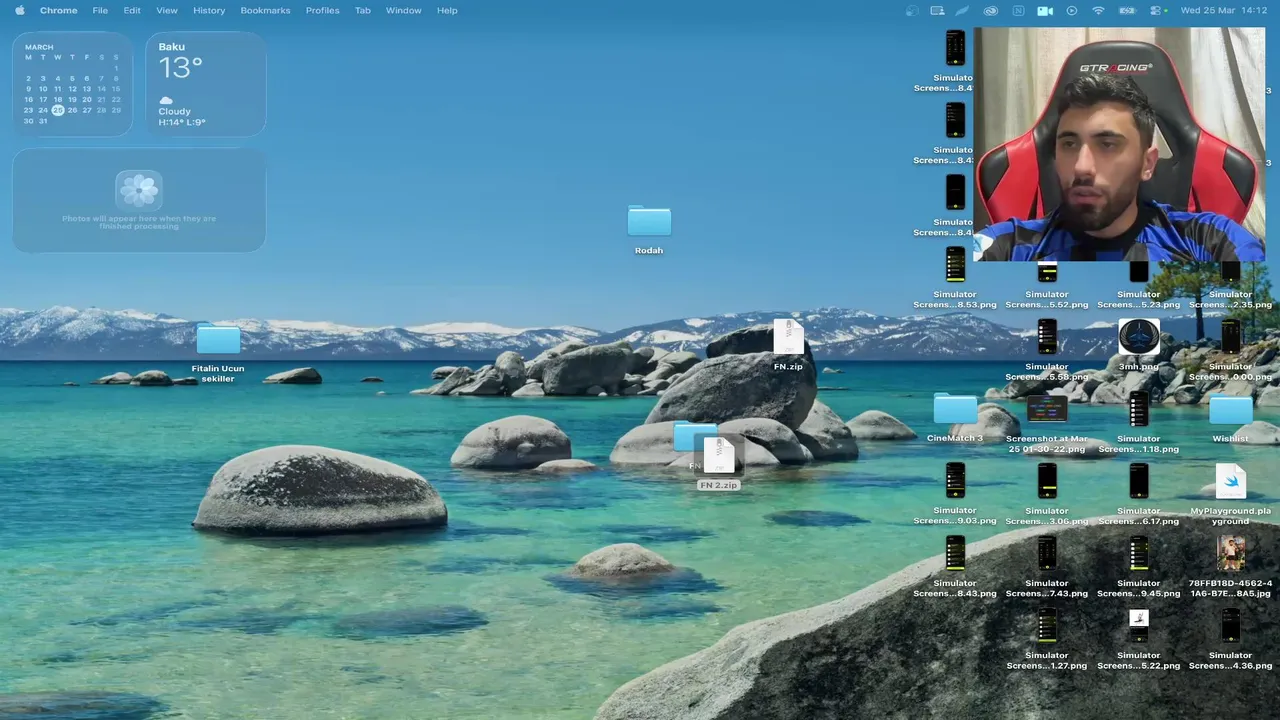Screen dimensions: 1280x720
Task: Open the Edit menu
Action: (x=132, y=10)
